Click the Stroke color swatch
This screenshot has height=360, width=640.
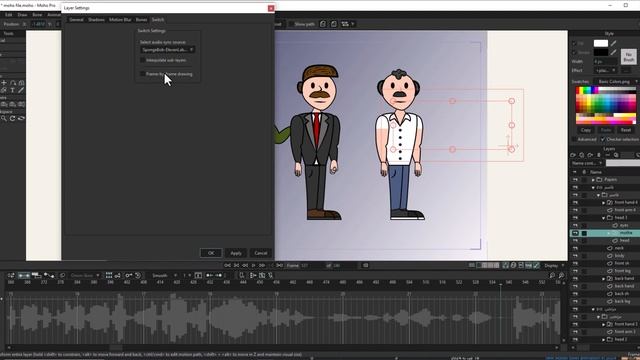tap(601, 52)
